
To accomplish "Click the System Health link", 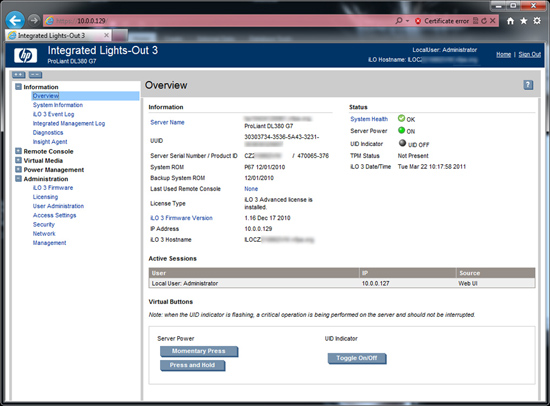I will [369, 119].
